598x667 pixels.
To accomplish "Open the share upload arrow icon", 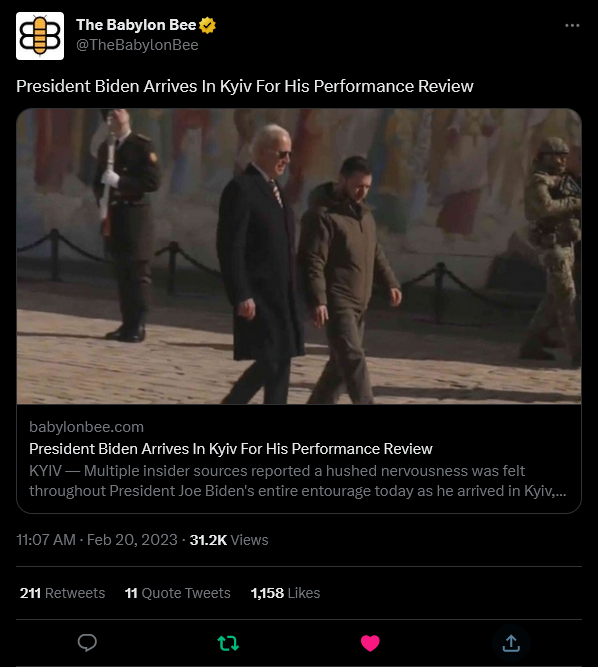I will (x=511, y=643).
